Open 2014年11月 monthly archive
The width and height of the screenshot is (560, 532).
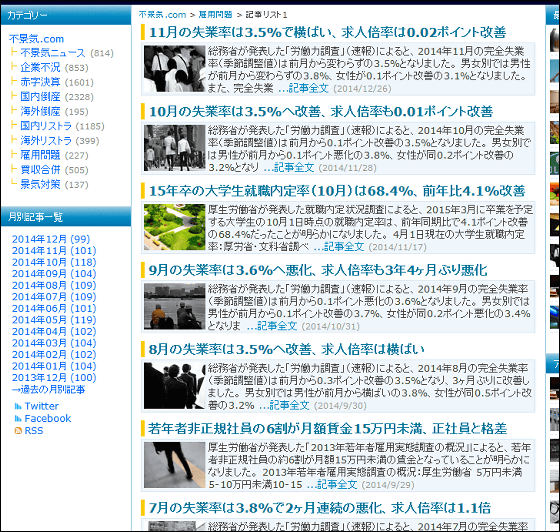54,250
